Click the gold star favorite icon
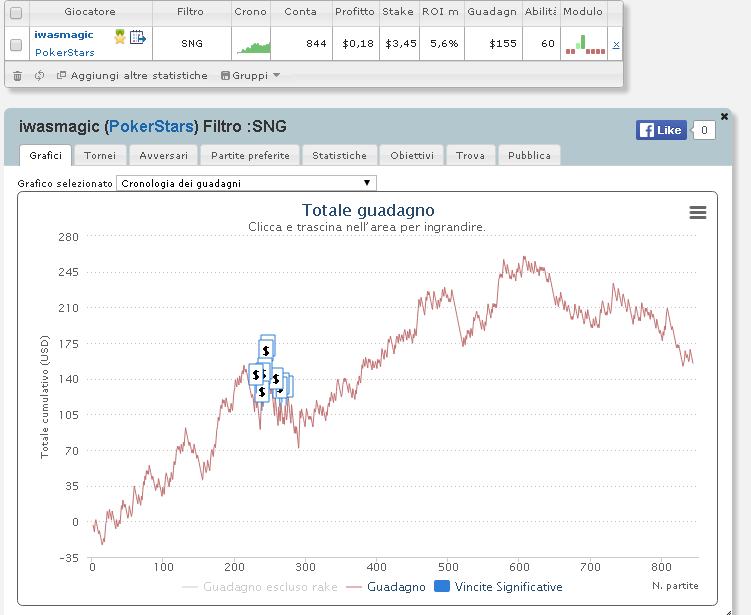 click(x=120, y=37)
